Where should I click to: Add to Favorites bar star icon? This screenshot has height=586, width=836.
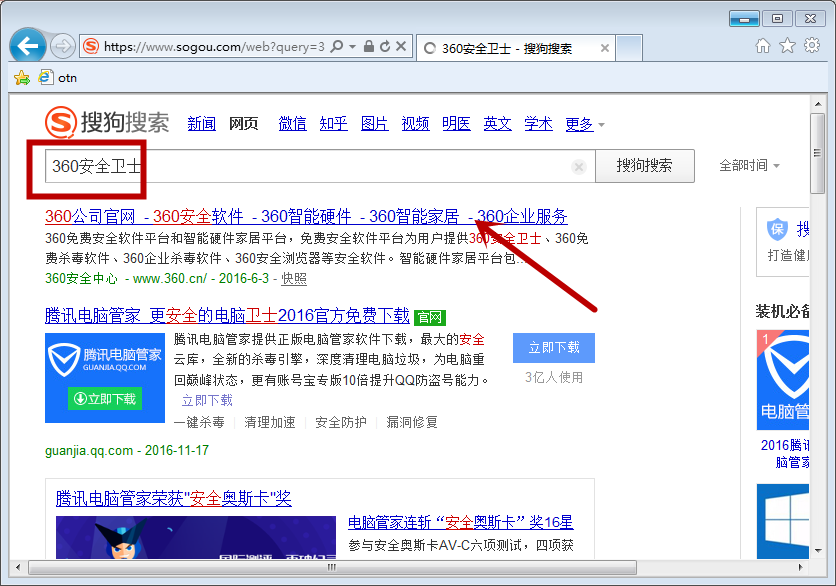(x=22, y=78)
